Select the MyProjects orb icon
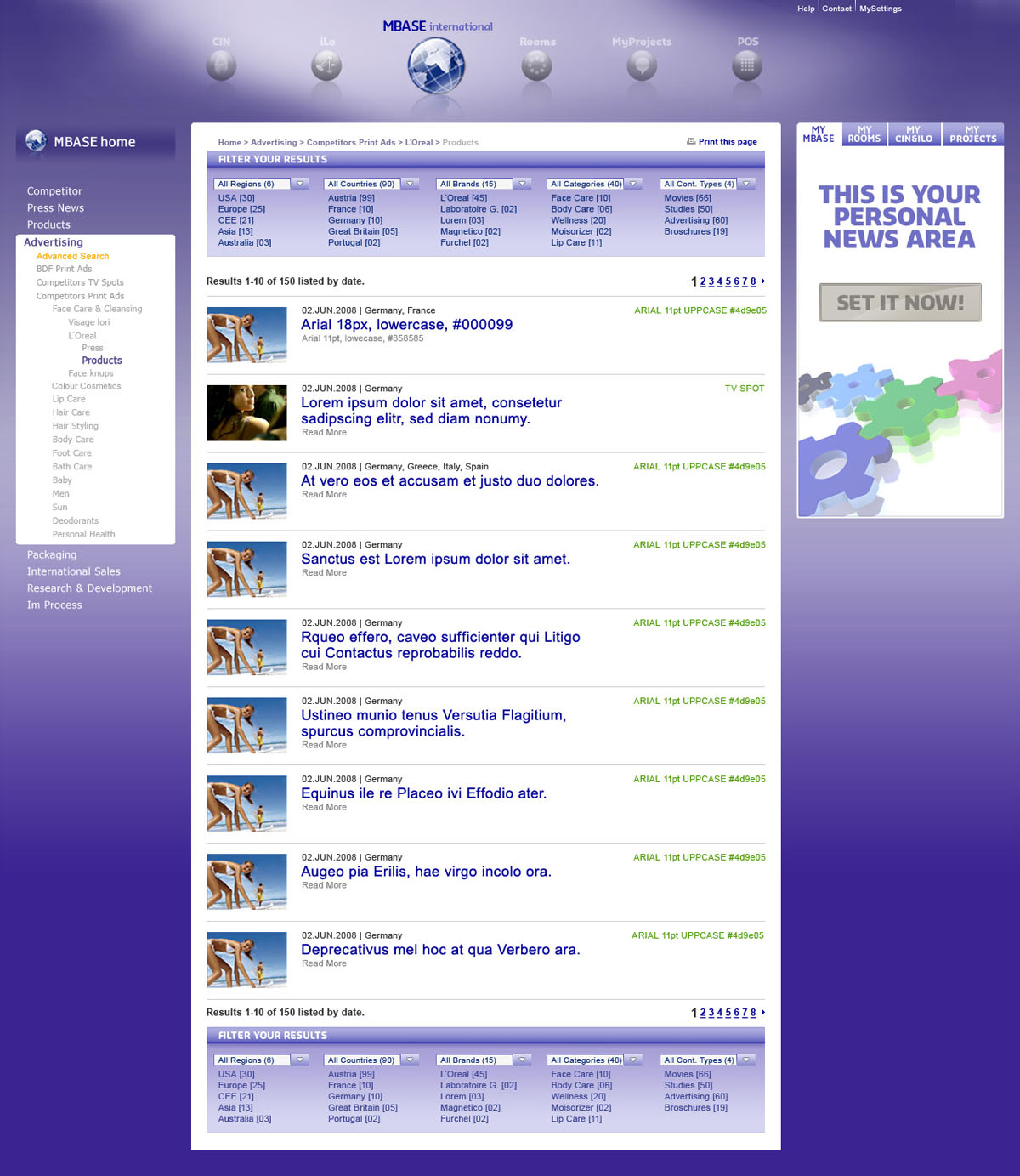Viewport: 1020px width, 1176px height. (642, 65)
